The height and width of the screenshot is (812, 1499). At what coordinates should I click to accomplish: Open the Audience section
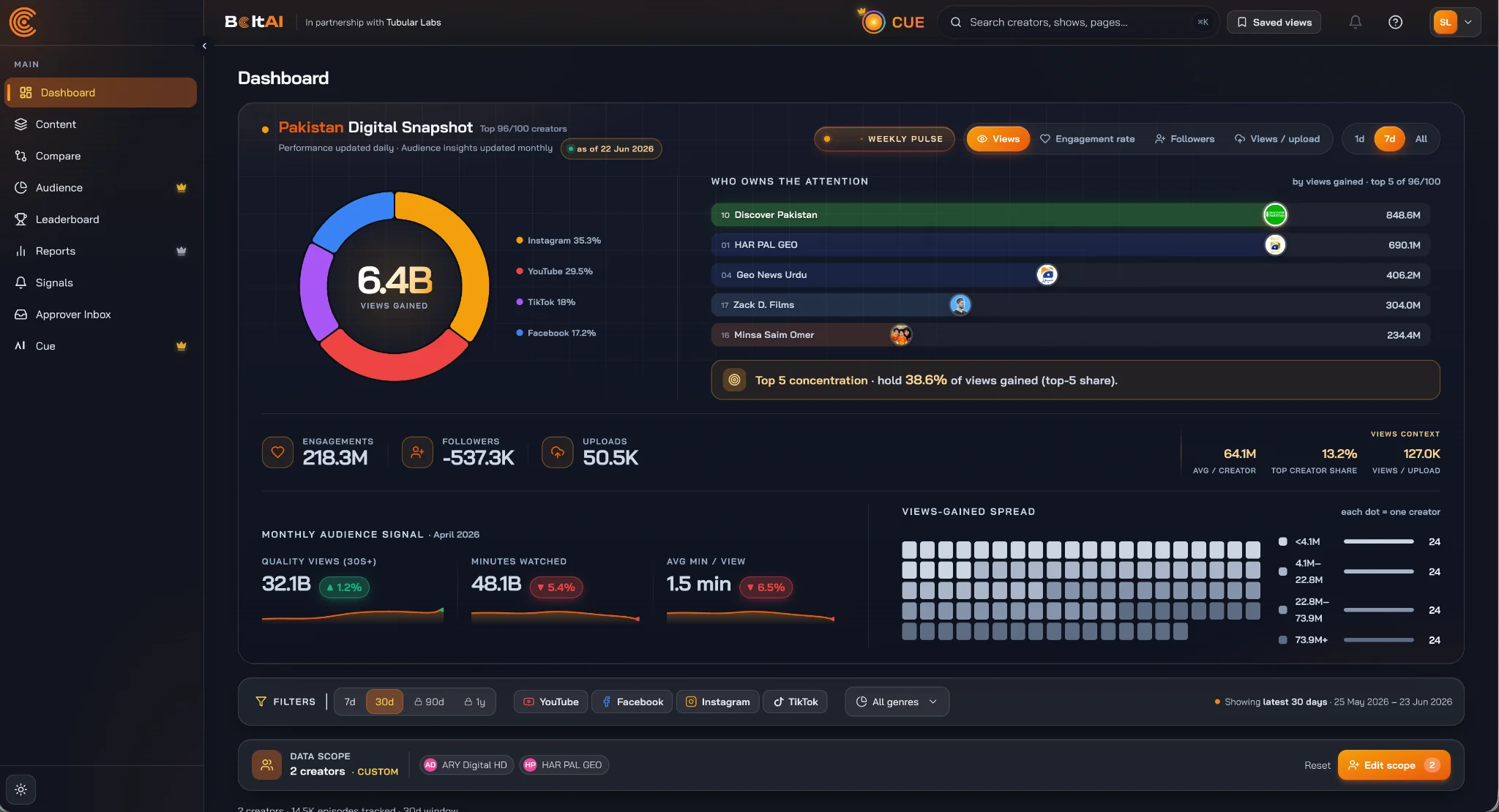(x=101, y=188)
